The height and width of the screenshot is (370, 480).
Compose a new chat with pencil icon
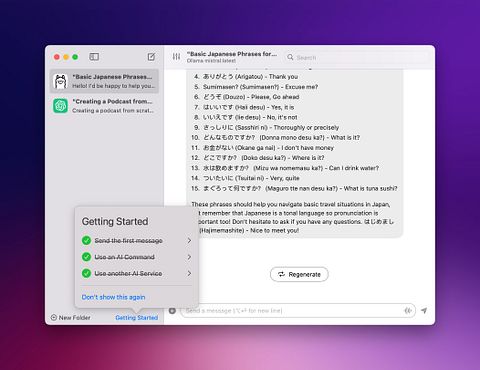(x=151, y=57)
